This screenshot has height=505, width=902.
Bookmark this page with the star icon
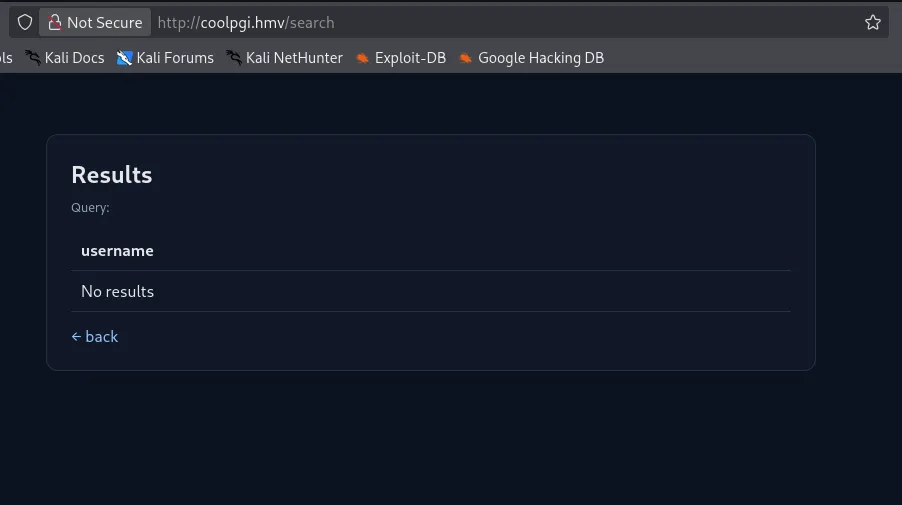(873, 22)
